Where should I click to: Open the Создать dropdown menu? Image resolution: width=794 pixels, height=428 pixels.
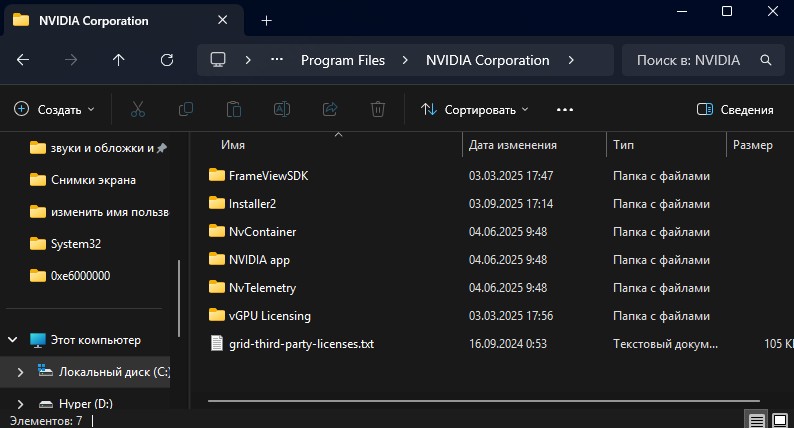click(x=54, y=109)
